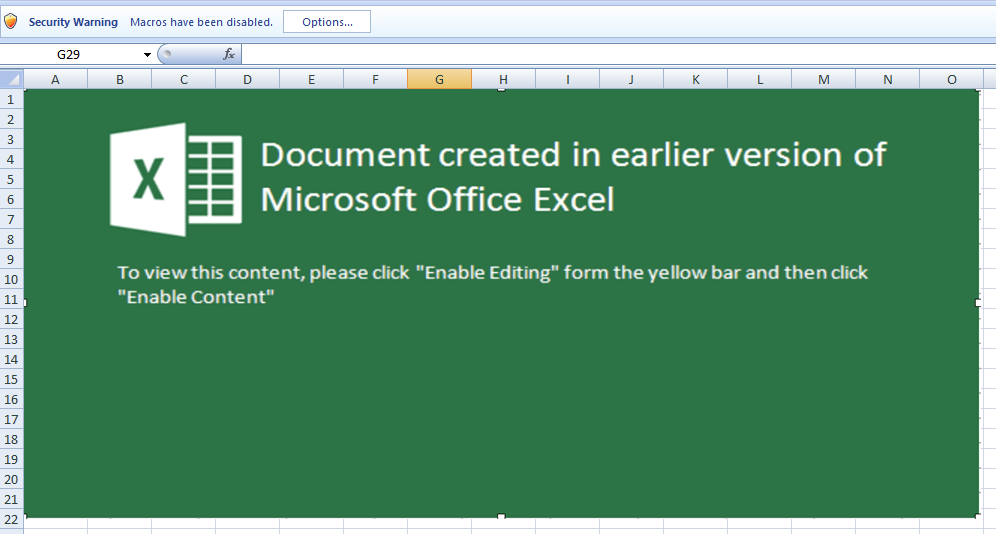Select row 4 header
Viewport: 996px width, 534px height.
(11, 159)
